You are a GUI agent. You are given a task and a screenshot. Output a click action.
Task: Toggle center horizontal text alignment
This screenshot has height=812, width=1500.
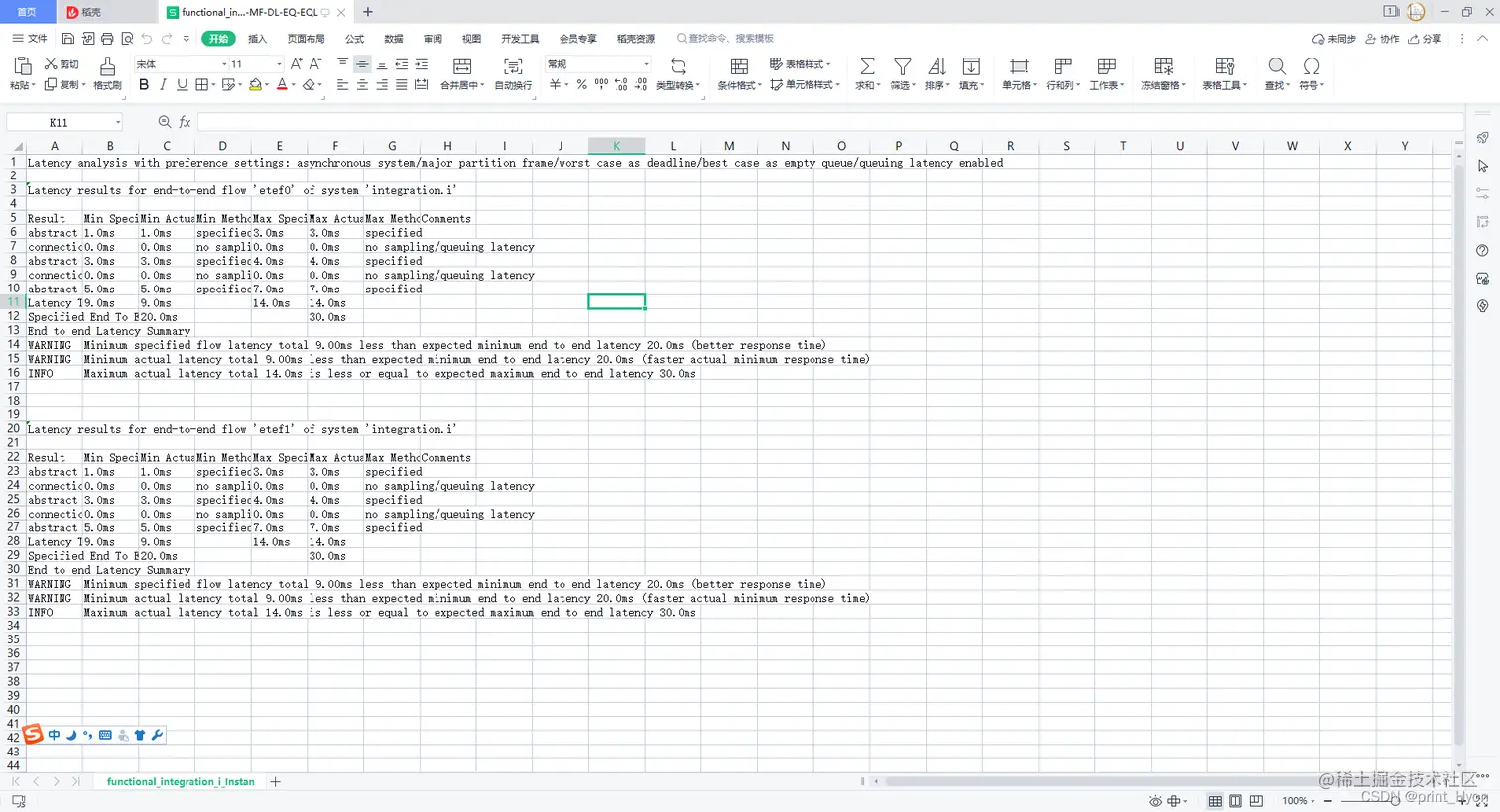coord(362,85)
